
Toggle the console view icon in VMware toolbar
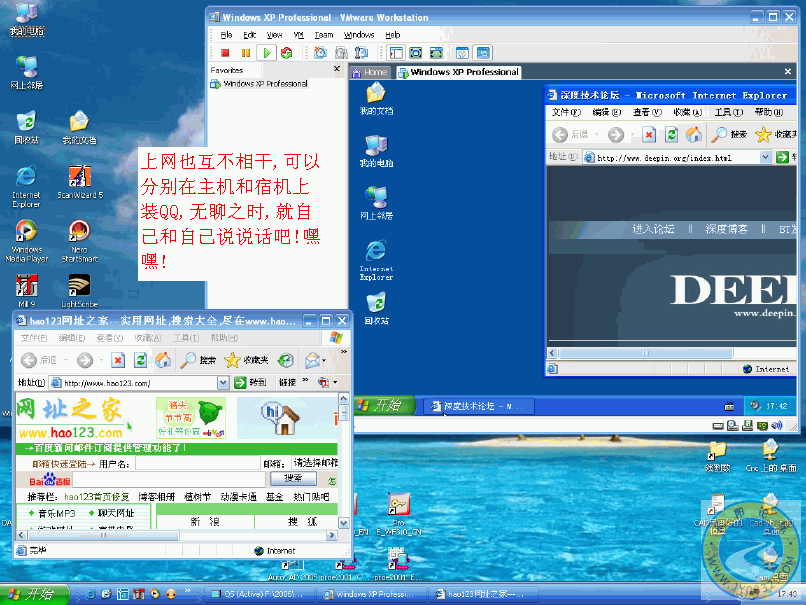483,53
